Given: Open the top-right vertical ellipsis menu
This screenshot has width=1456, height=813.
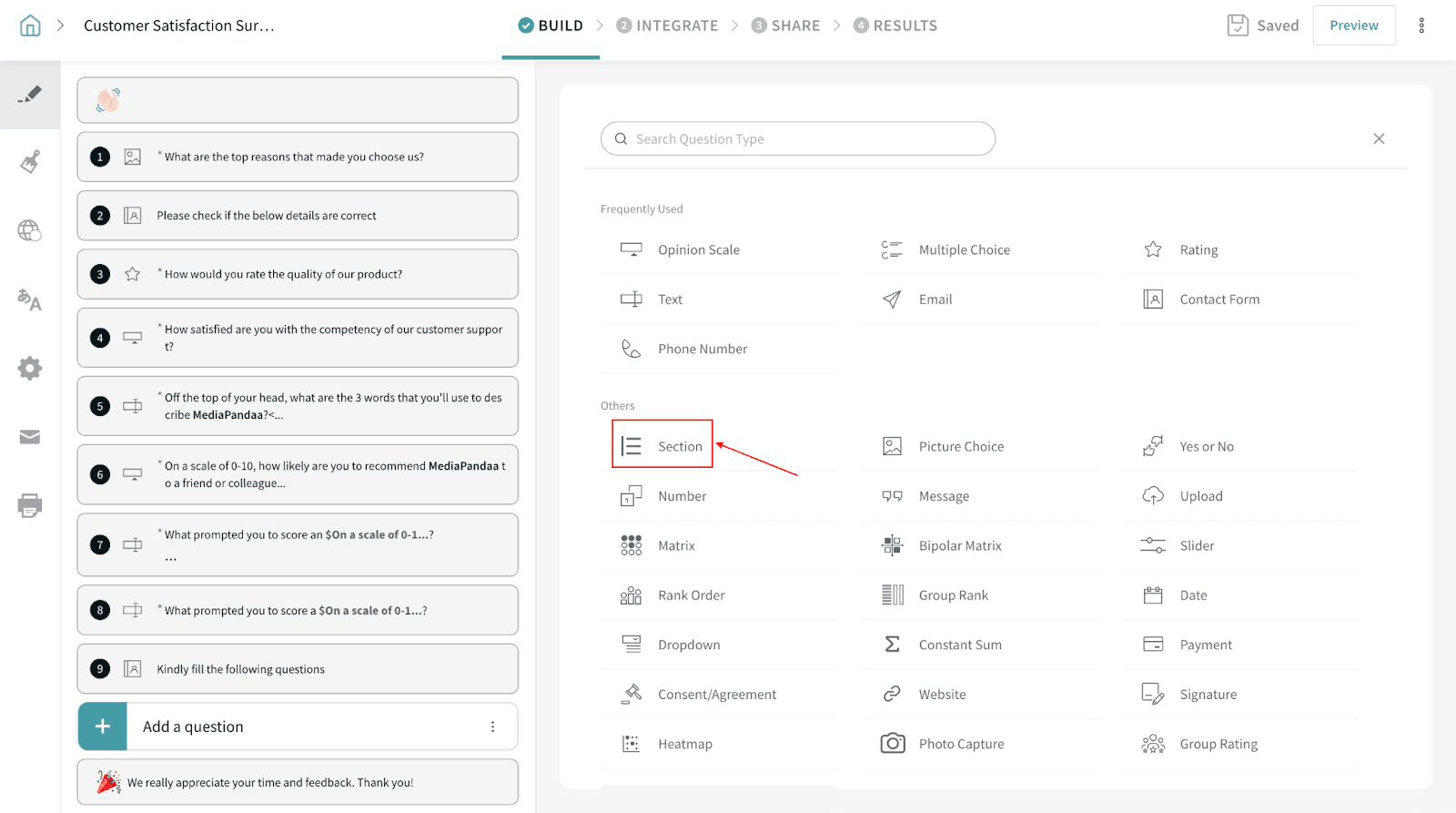Looking at the screenshot, I should tap(1421, 25).
